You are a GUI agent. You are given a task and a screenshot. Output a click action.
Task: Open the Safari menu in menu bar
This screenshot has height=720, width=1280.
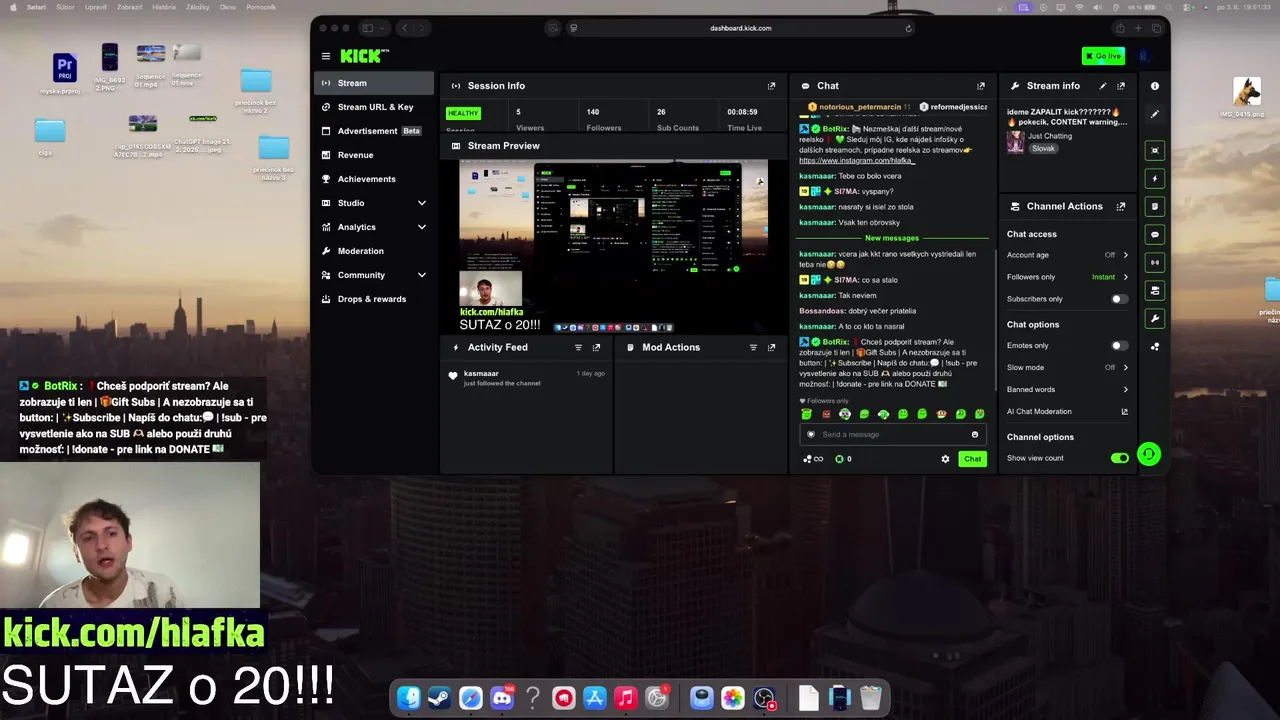(x=36, y=7)
